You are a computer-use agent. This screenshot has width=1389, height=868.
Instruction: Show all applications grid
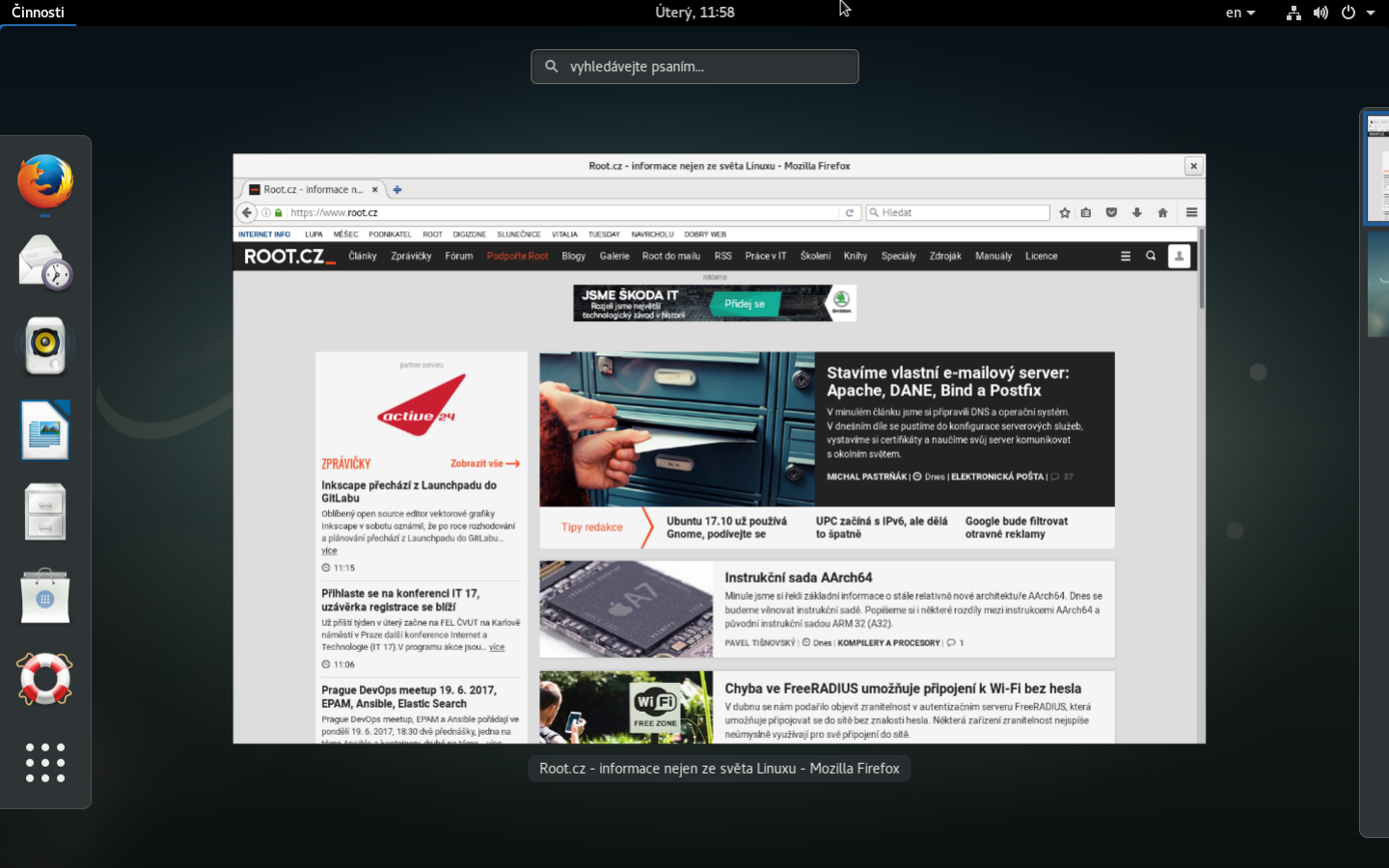[x=45, y=762]
